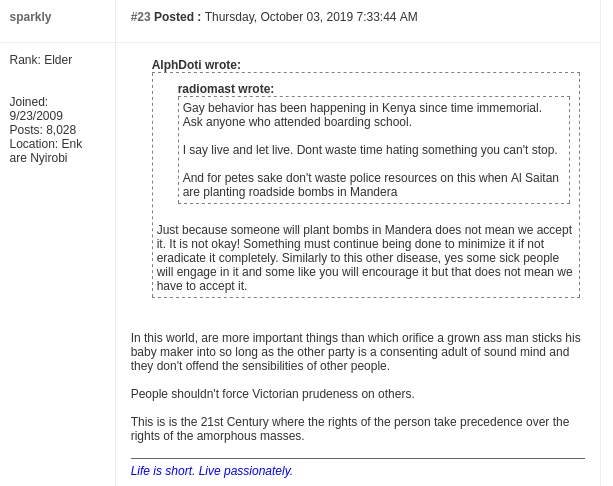613x486 pixels.
Task: Click the 'This is is the 21st Century' paragraph
Action: point(350,429)
